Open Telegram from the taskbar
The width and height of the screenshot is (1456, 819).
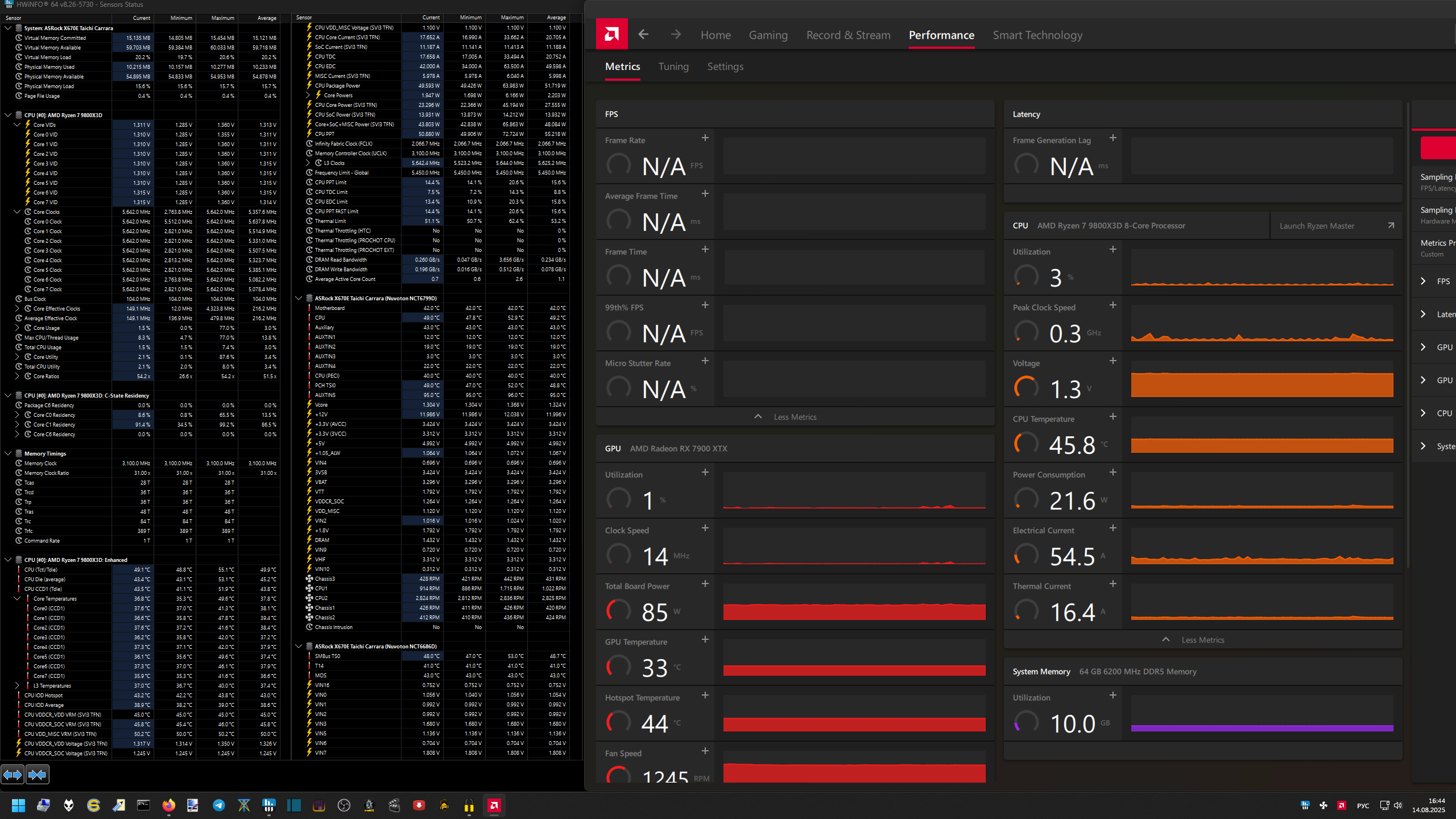(218, 805)
